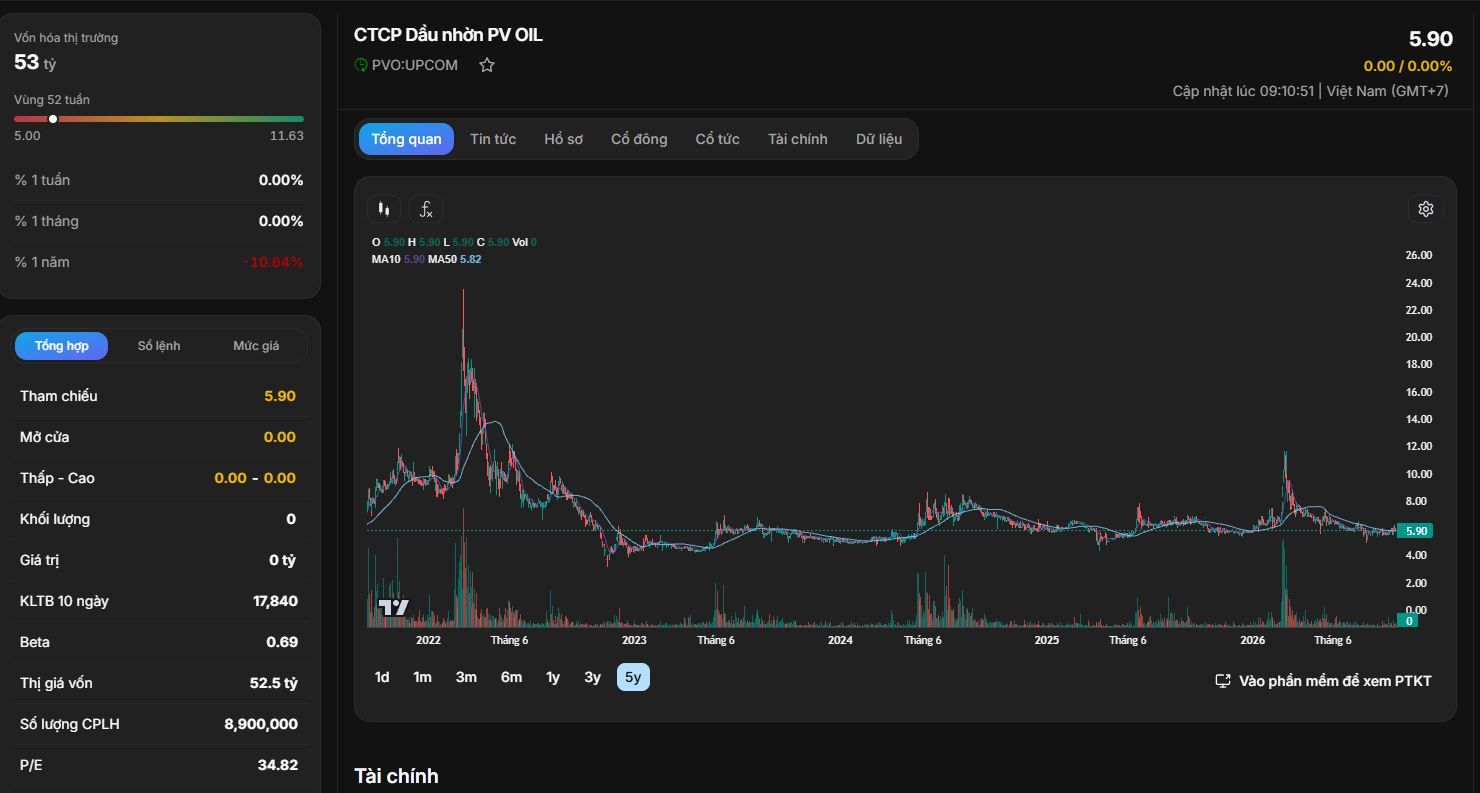The width and height of the screenshot is (1480, 793).
Task: Open the candlestick chart type selector
Action: (x=384, y=209)
